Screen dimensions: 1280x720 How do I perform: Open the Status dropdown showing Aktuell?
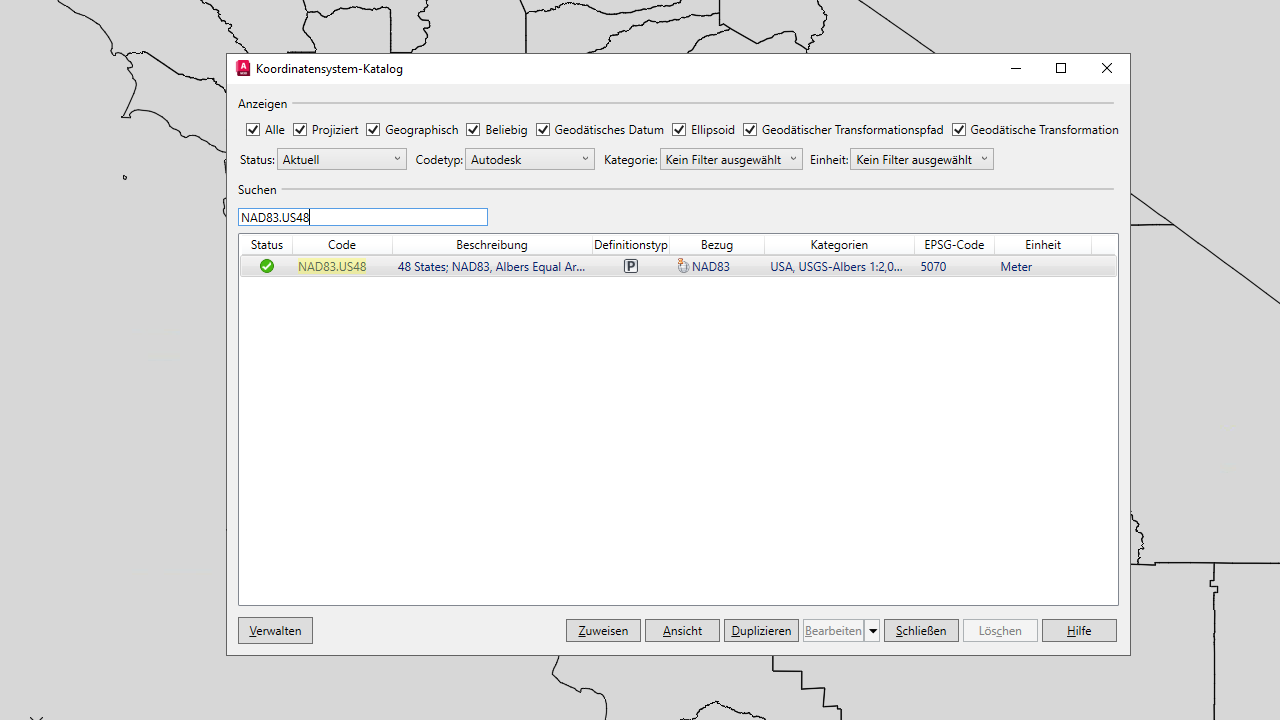click(342, 159)
